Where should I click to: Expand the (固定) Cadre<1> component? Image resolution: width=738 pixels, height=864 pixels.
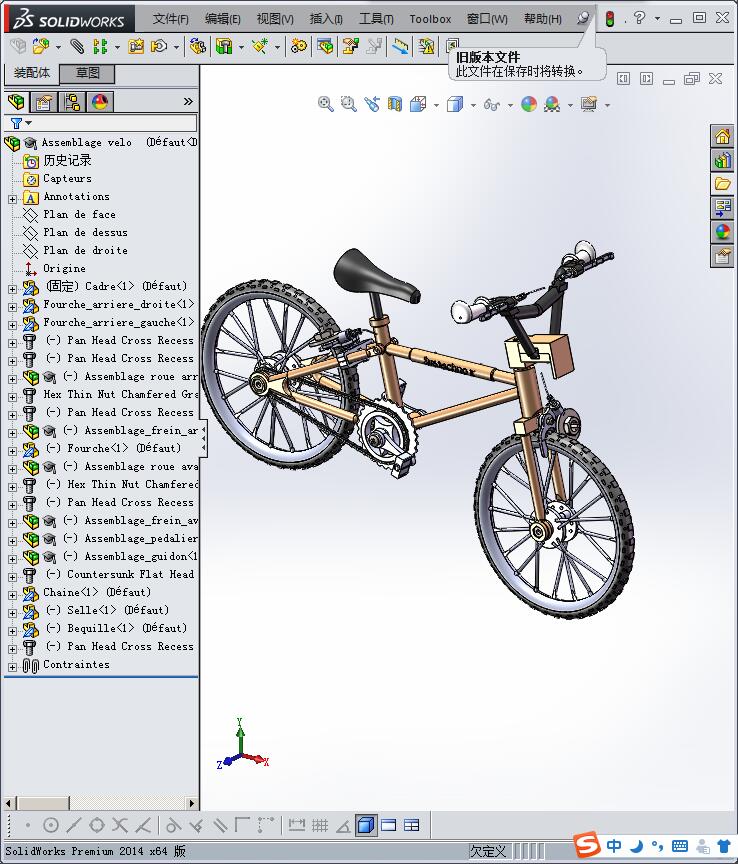coord(12,289)
